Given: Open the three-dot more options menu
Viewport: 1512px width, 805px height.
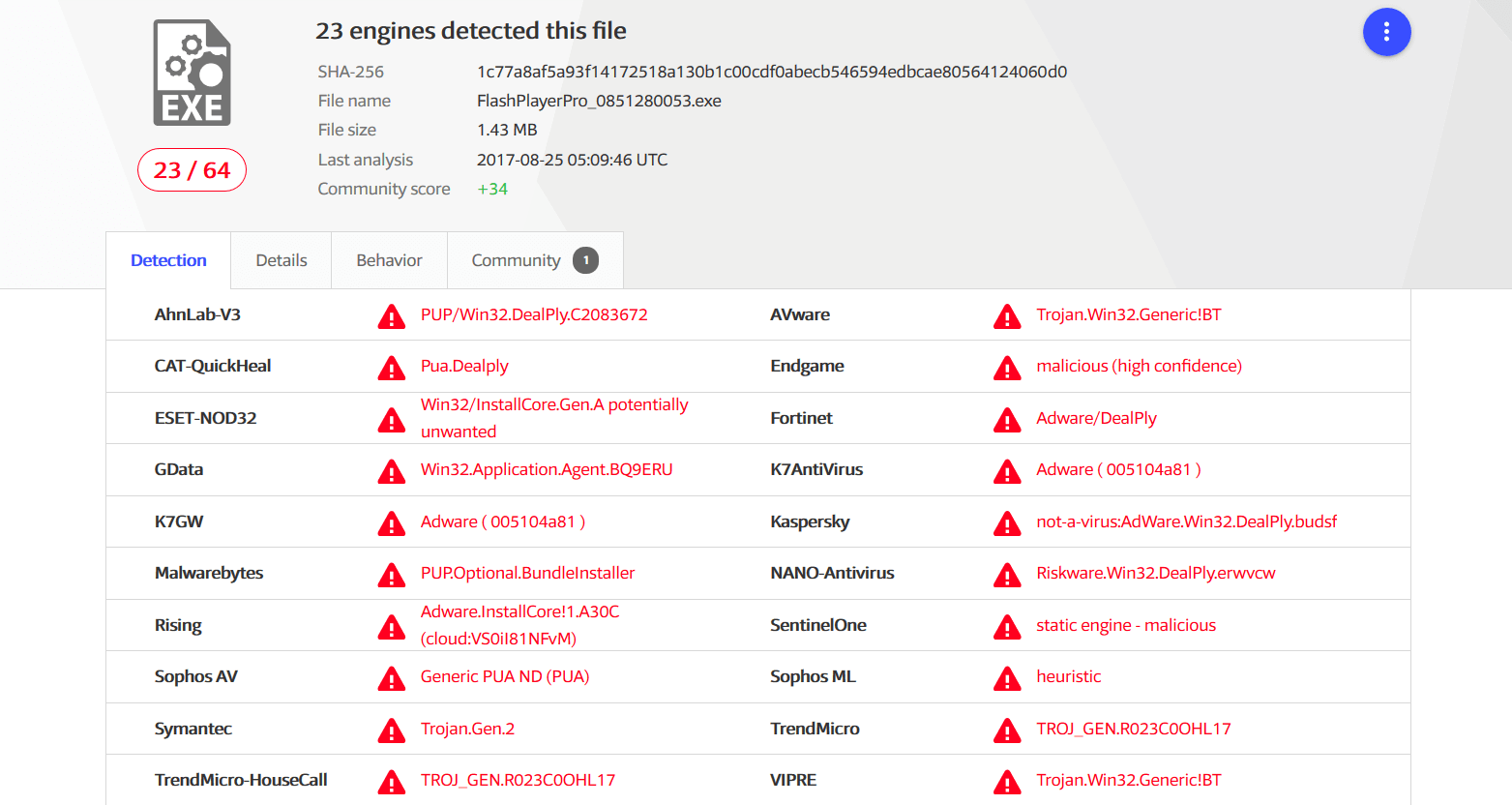Looking at the screenshot, I should pyautogui.click(x=1386, y=32).
